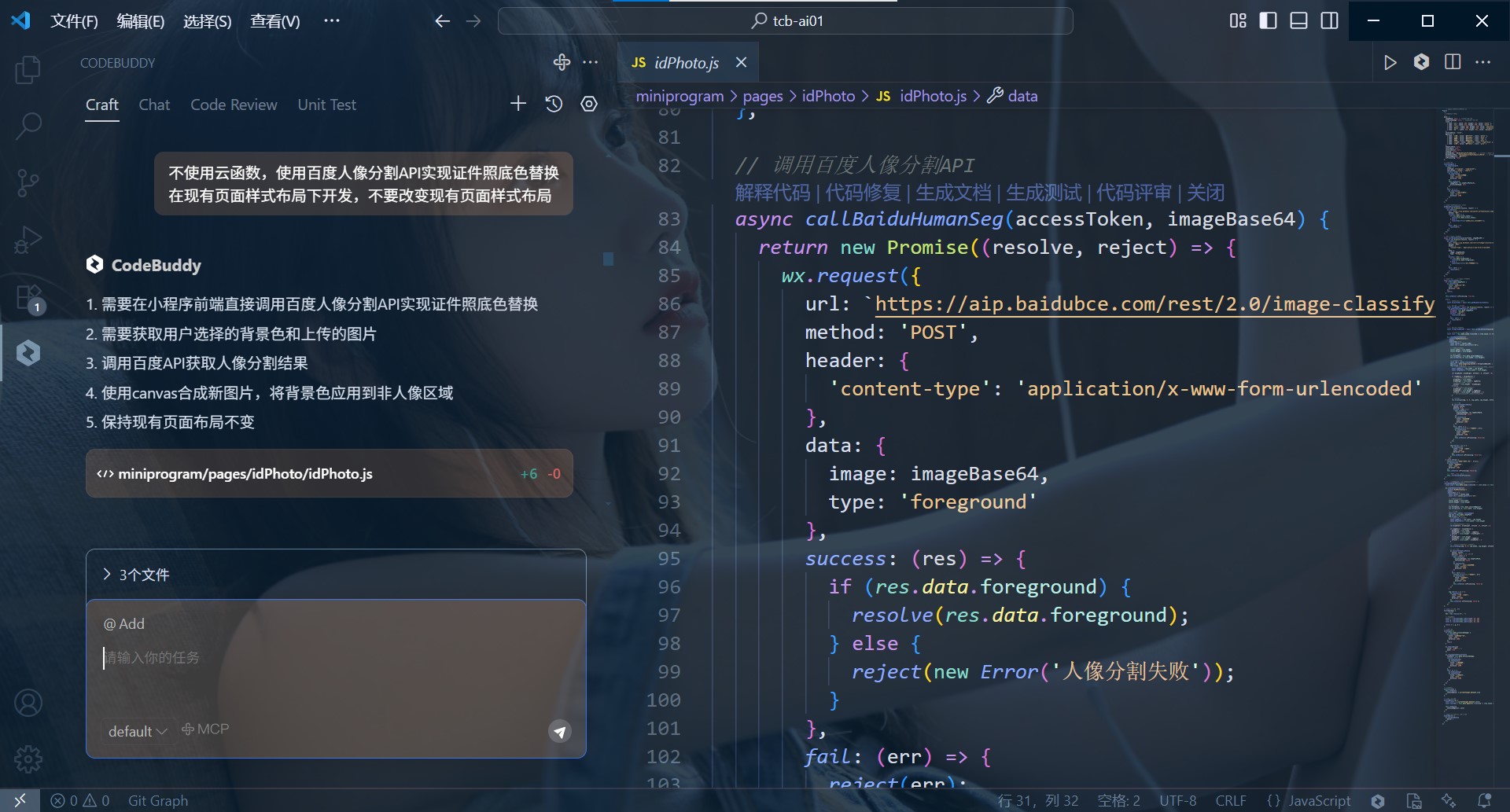Open the Accounts menu in activity bar
This screenshot has height=812, width=1510.
tap(28, 703)
